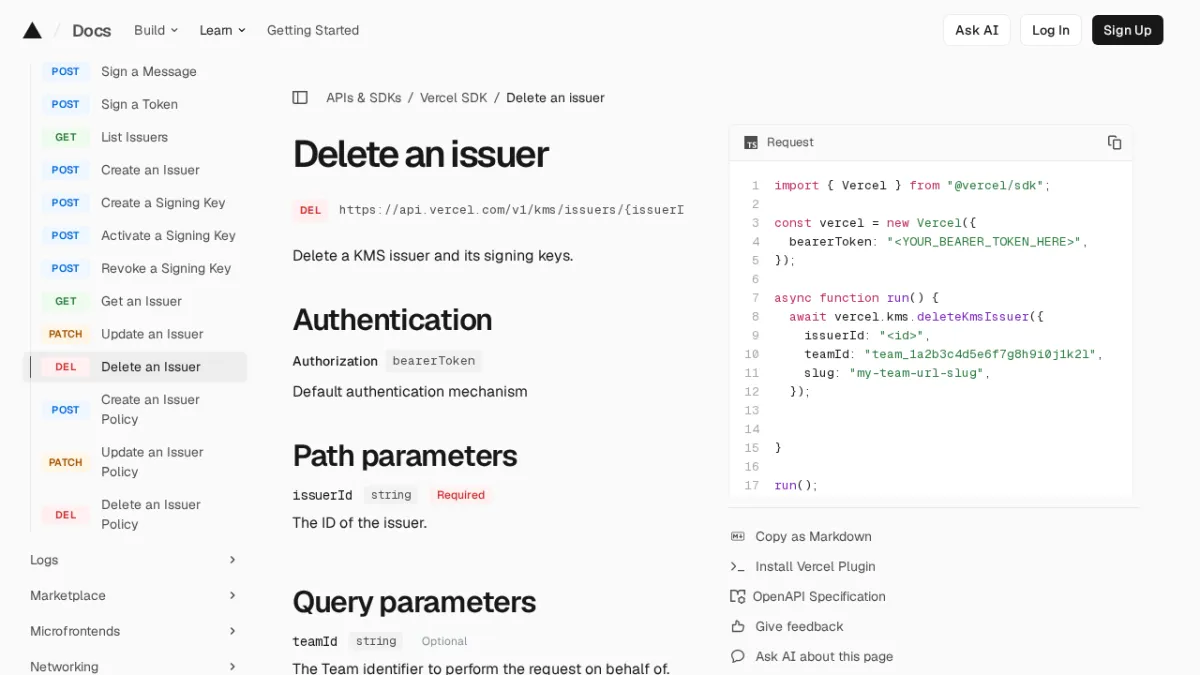Screen dimensions: 1200x675
Task: Click the deleteKmsIssuer code line
Action: point(916,317)
